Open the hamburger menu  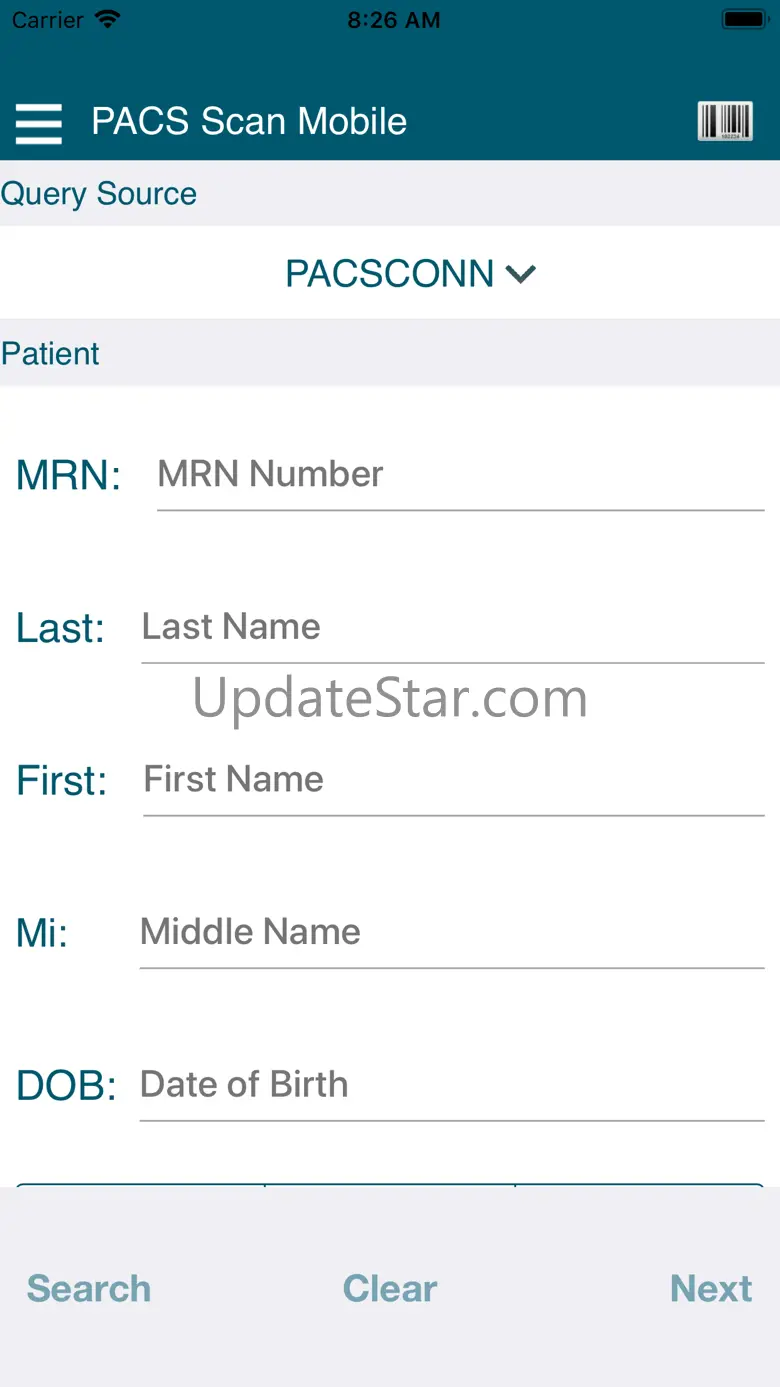[38, 124]
